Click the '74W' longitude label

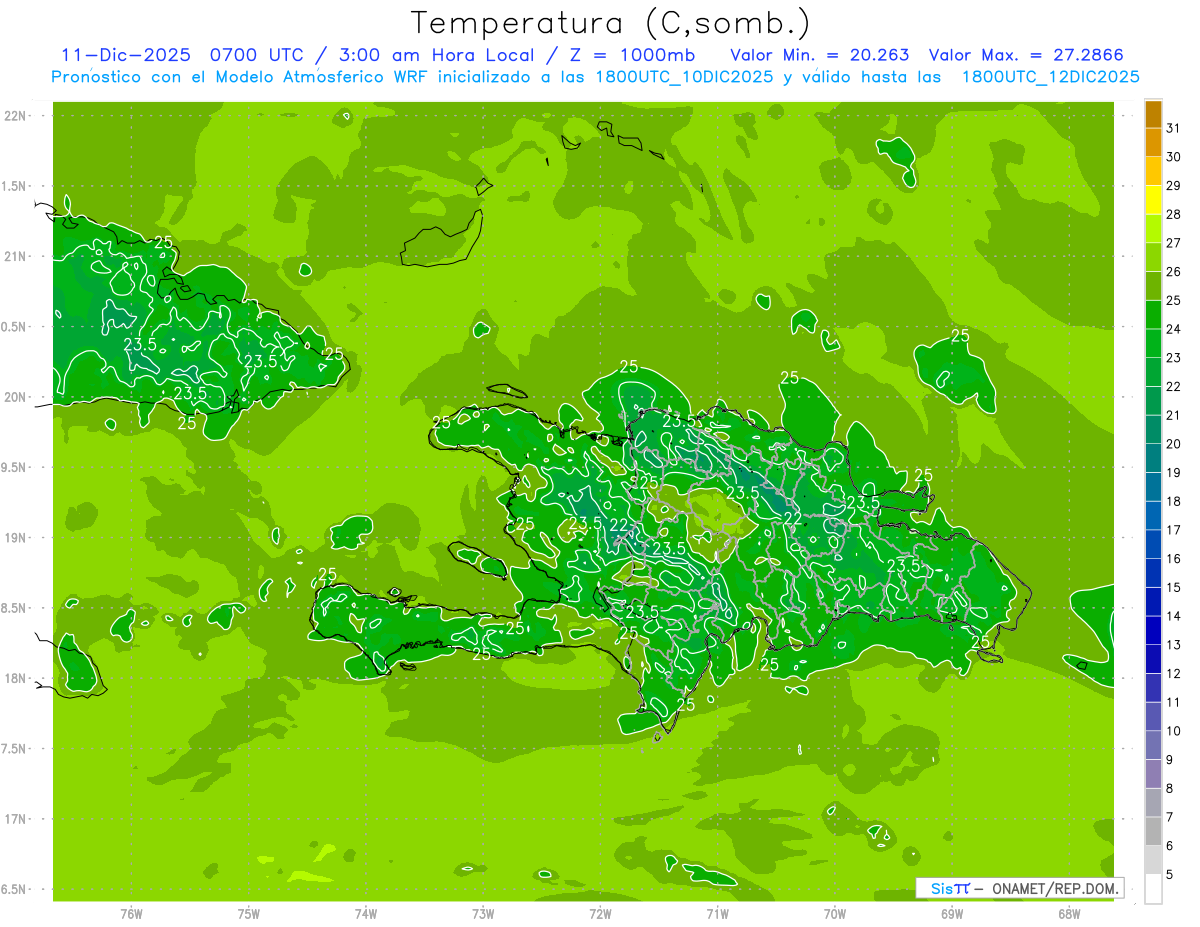point(365,914)
